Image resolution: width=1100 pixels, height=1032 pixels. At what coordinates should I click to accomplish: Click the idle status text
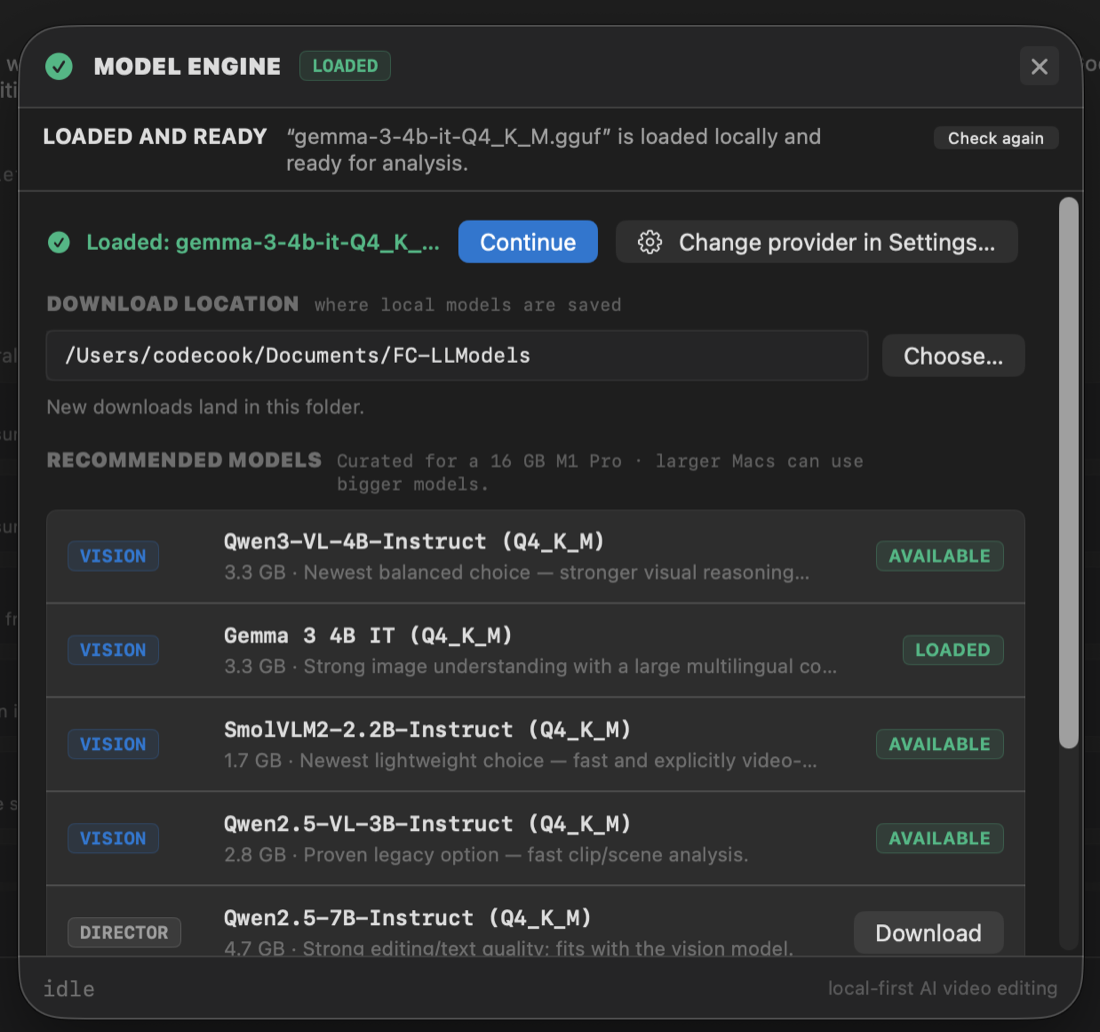coord(69,989)
